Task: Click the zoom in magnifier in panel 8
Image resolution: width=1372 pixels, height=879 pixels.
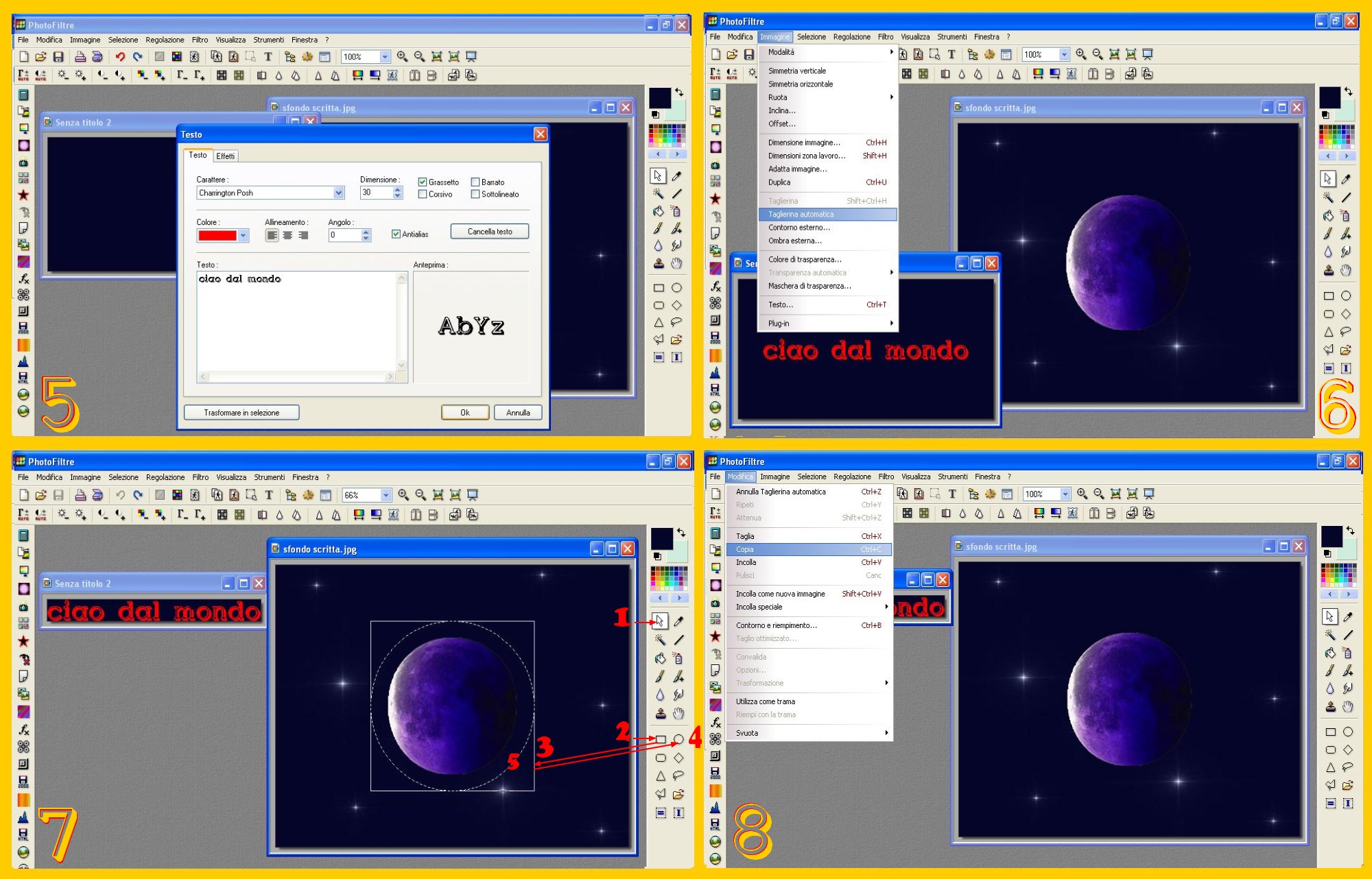Action: point(1082,494)
